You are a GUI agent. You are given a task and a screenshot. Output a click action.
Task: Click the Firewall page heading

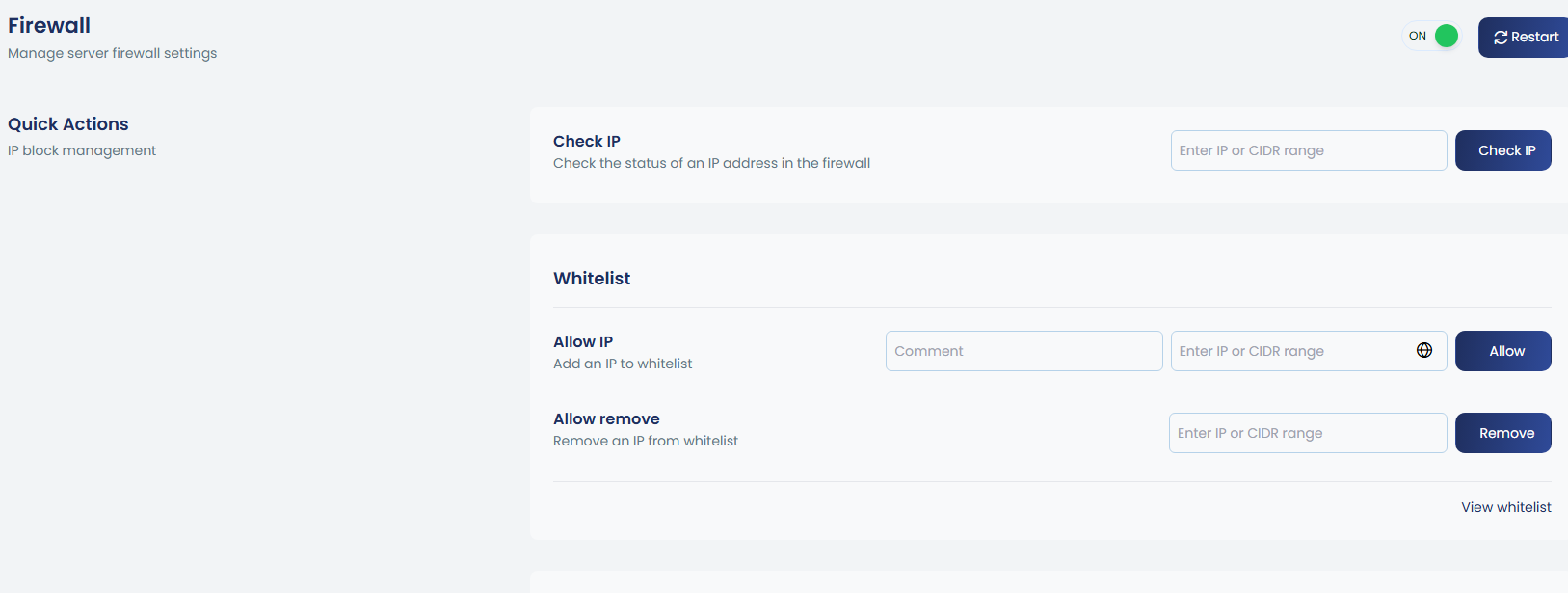49,26
